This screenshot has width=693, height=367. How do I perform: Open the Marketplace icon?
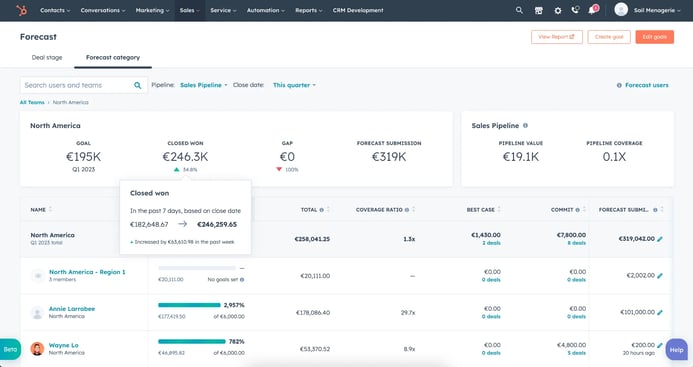point(538,10)
